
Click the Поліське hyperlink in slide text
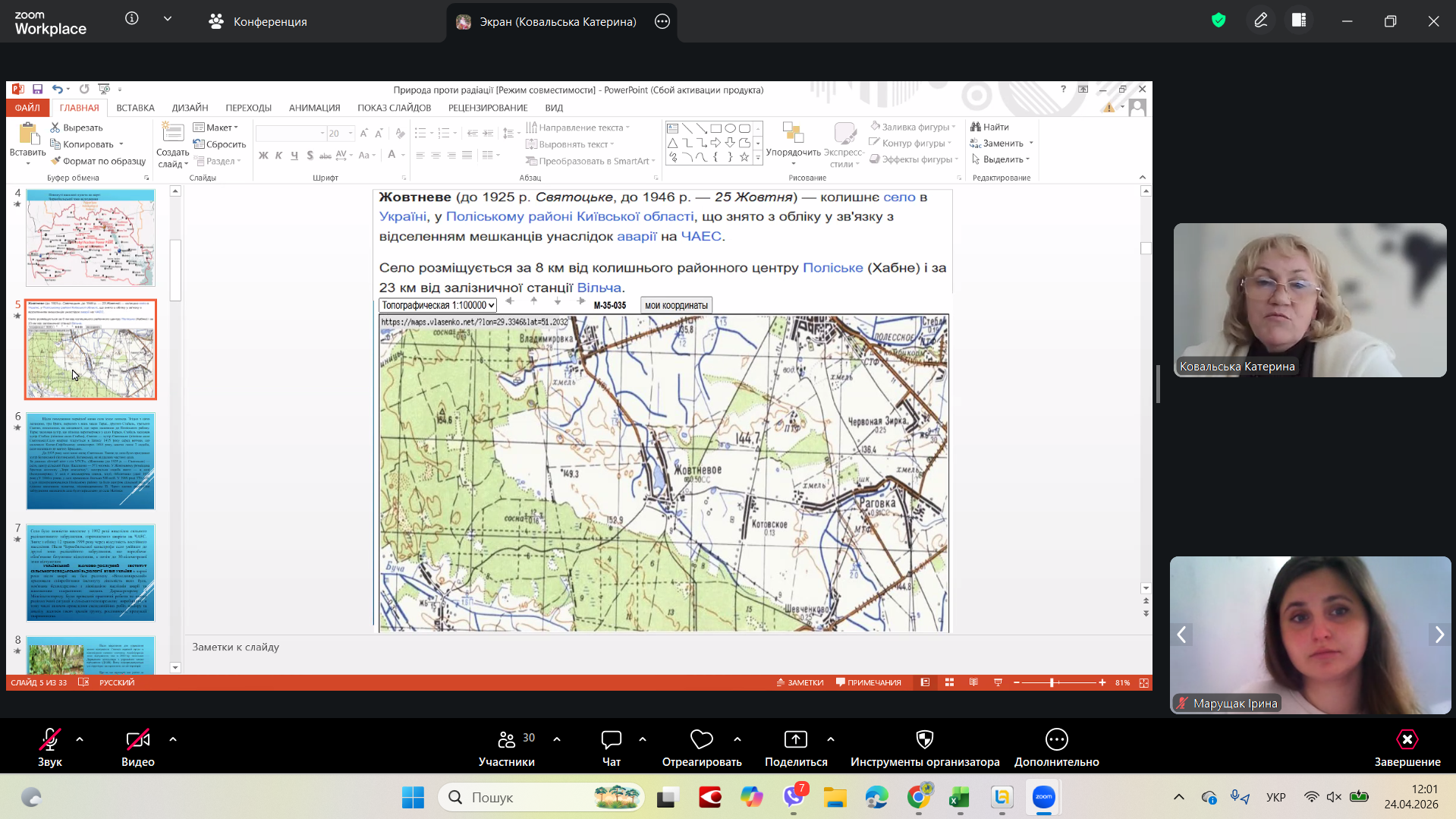pos(832,268)
